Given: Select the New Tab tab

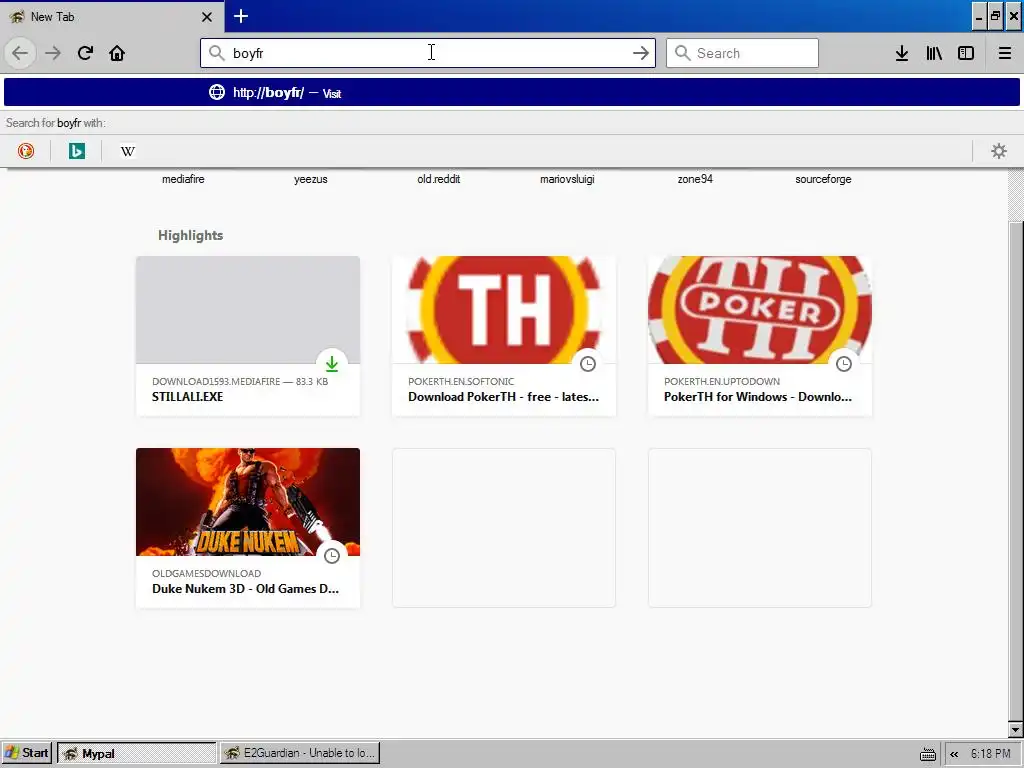Looking at the screenshot, I should coord(112,16).
